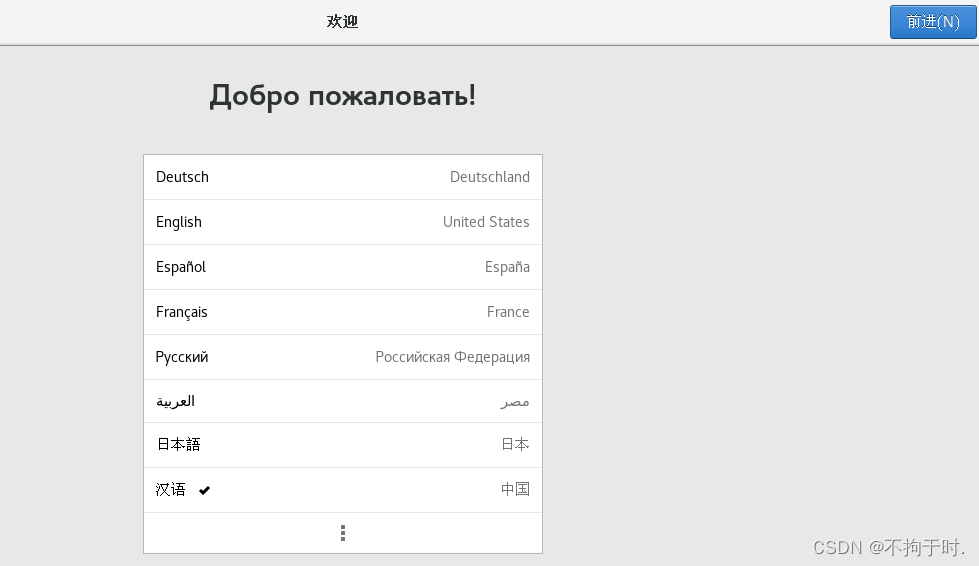
Task: Click the Deutschland region label
Action: pos(489,177)
